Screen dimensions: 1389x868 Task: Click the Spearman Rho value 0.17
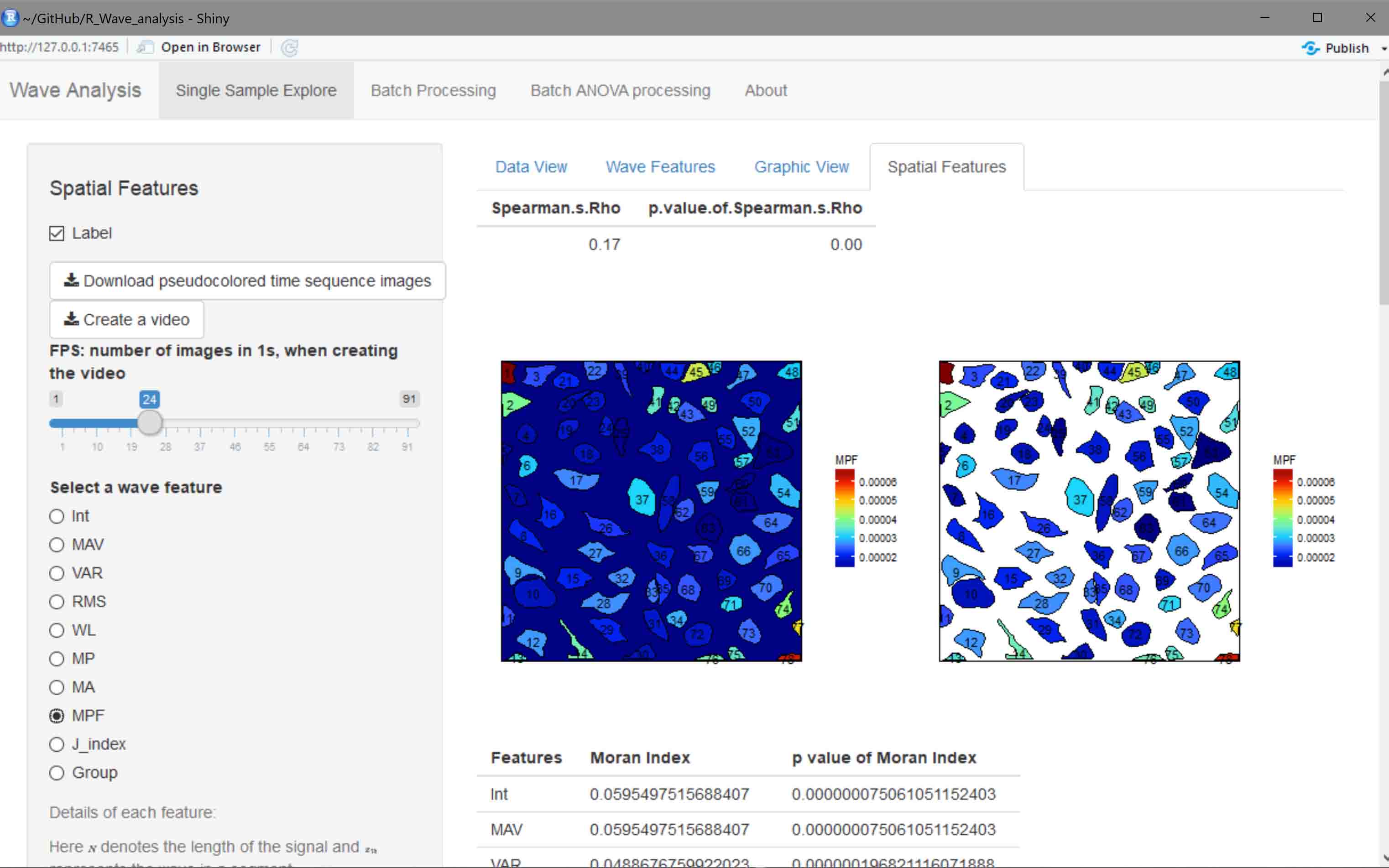[604, 244]
